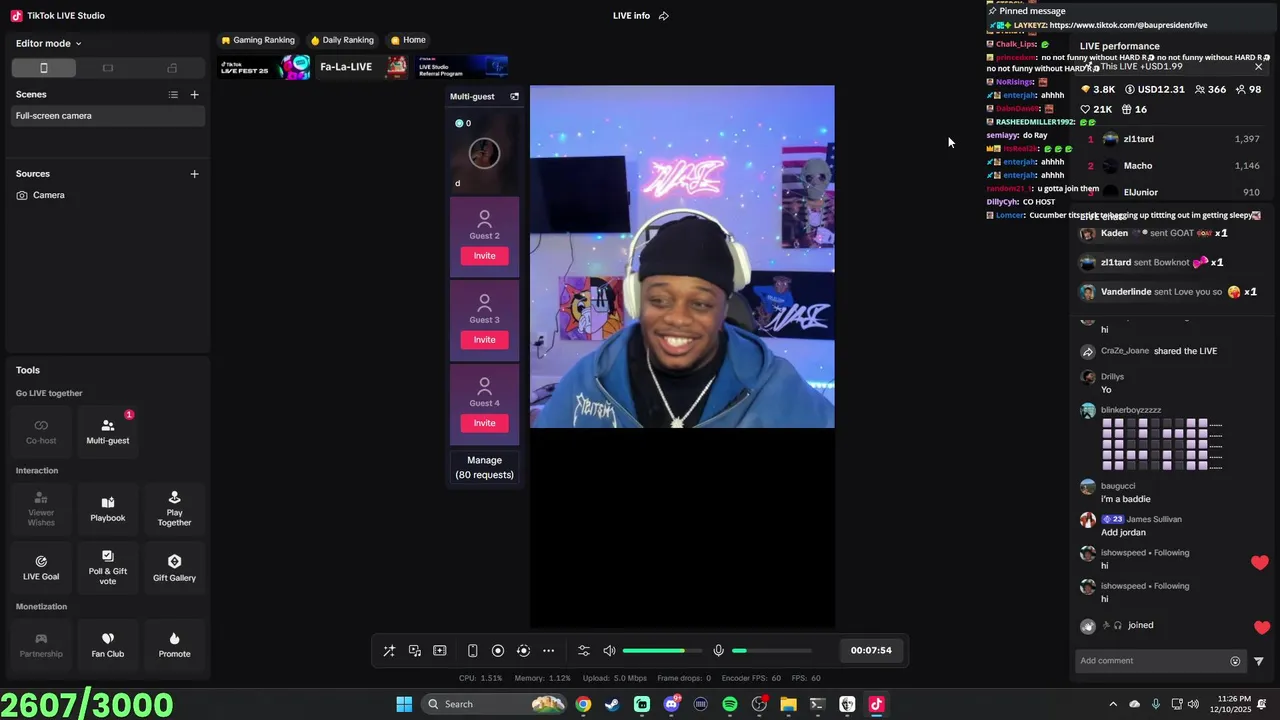Screen dimensions: 1280x720
Task: Invite a viewer to Guest 3 slot
Action: pos(484,340)
